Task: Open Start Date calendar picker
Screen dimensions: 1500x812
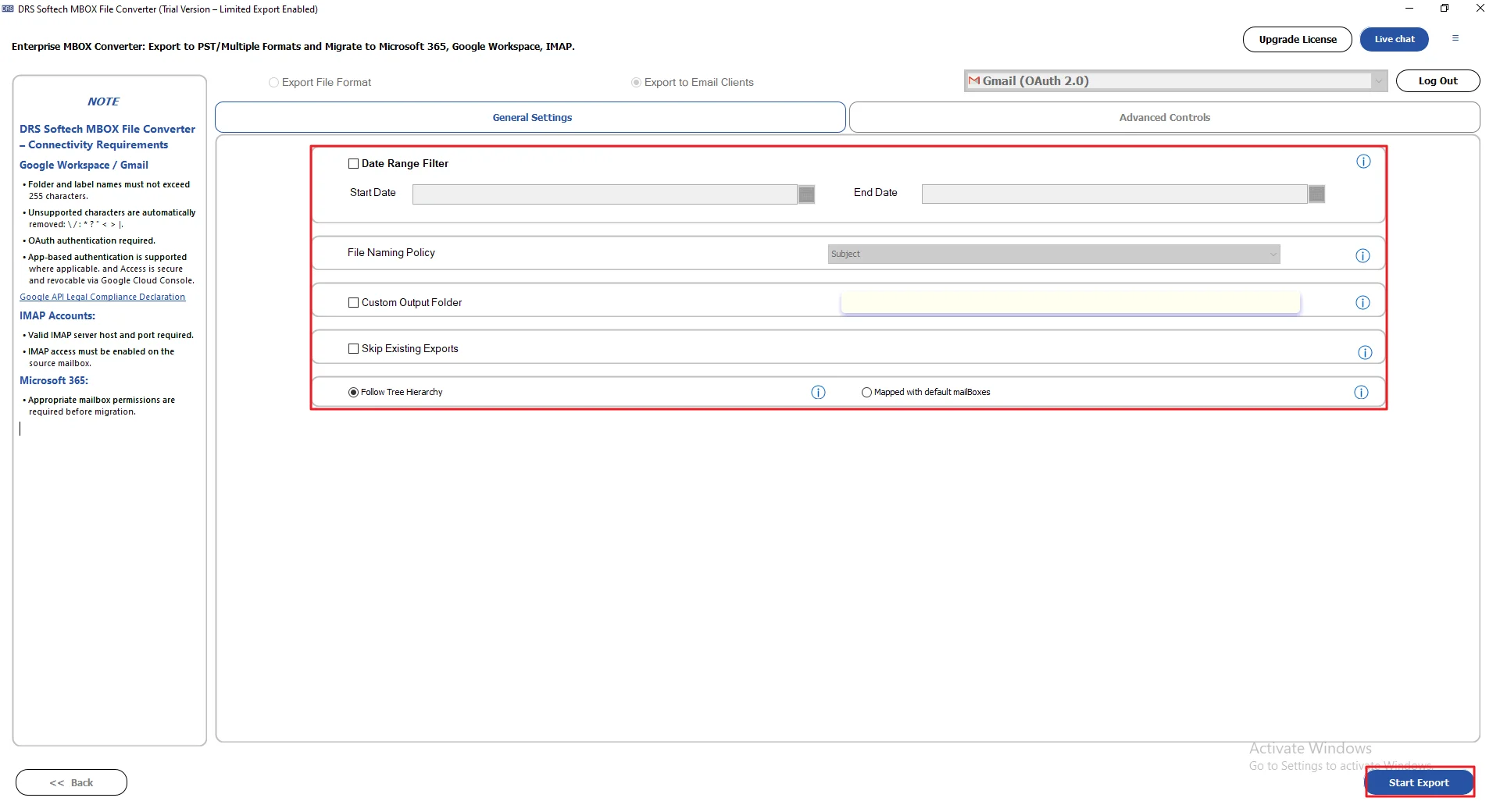Action: pyautogui.click(x=806, y=194)
